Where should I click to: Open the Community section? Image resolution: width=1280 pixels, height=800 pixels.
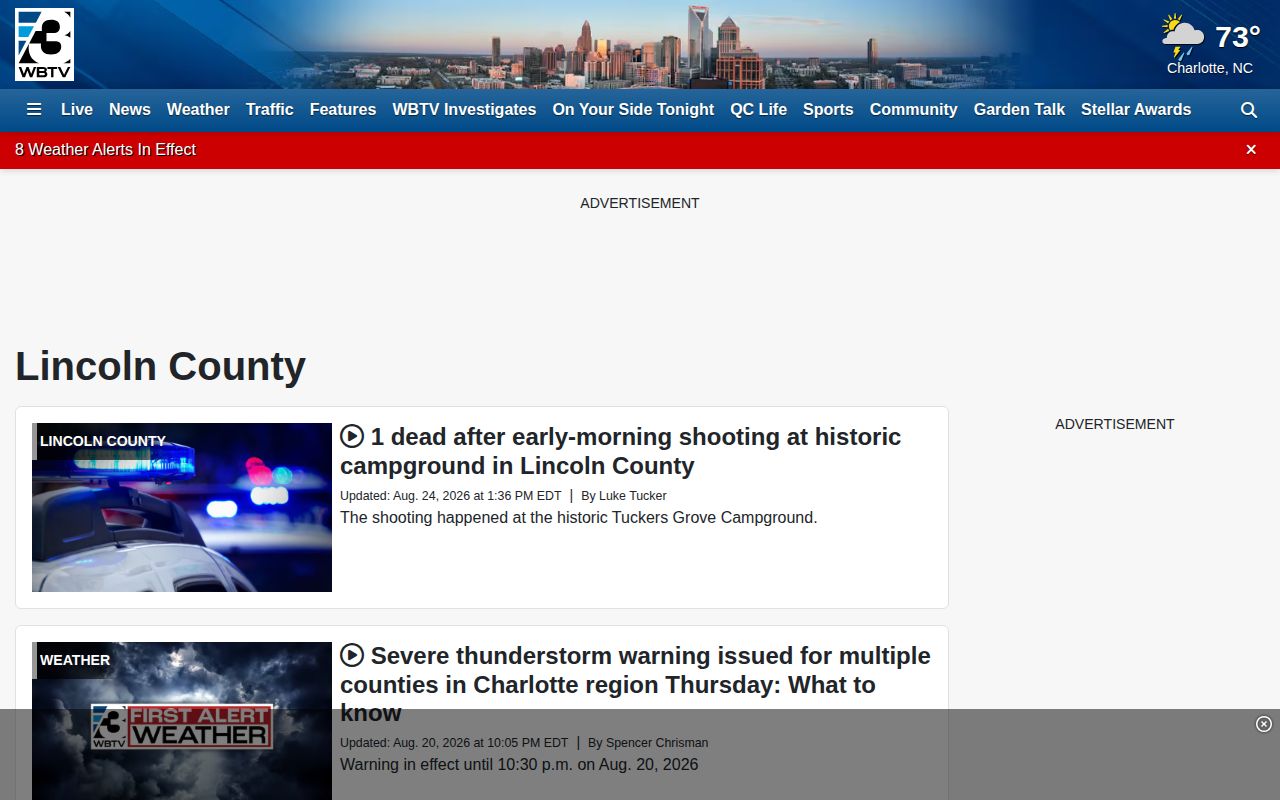coord(914,110)
